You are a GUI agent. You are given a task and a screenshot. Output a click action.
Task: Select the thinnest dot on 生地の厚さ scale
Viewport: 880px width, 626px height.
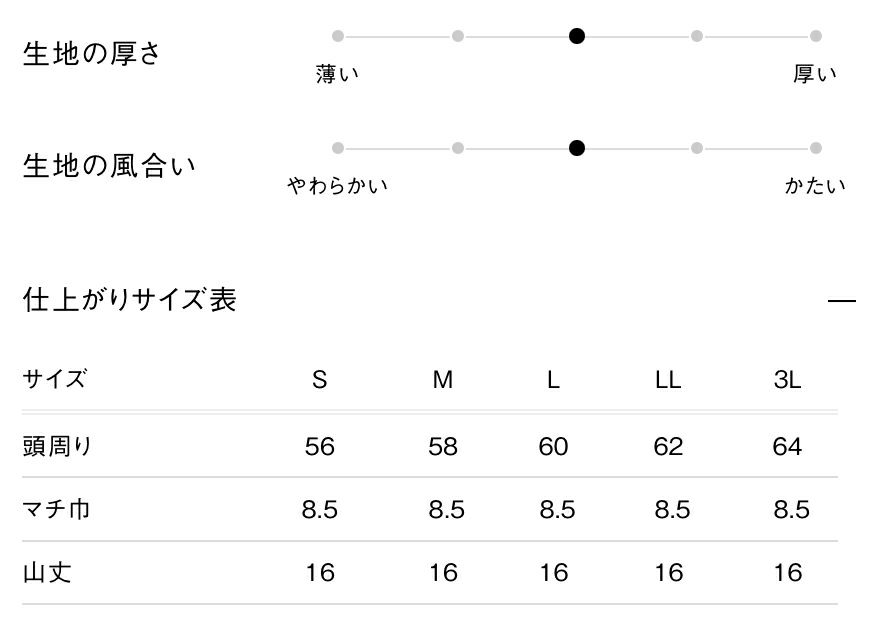click(x=338, y=36)
